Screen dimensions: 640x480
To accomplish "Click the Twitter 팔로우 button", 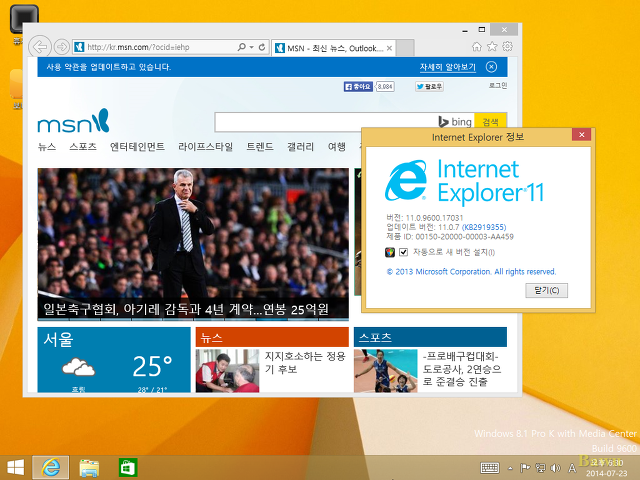I will [429, 87].
